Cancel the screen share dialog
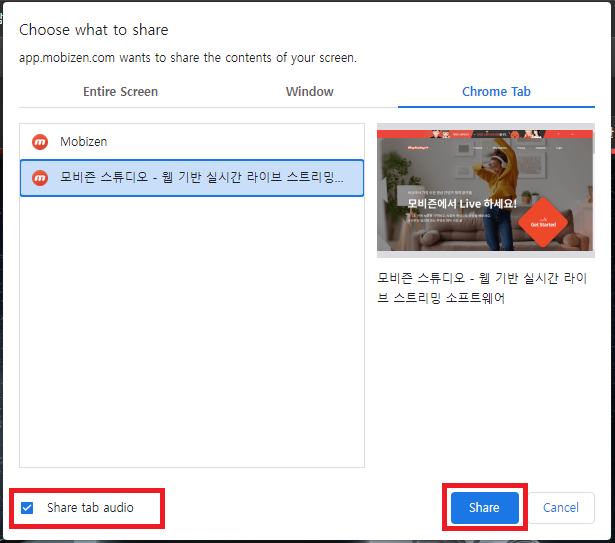The image size is (615, 543). click(561, 508)
